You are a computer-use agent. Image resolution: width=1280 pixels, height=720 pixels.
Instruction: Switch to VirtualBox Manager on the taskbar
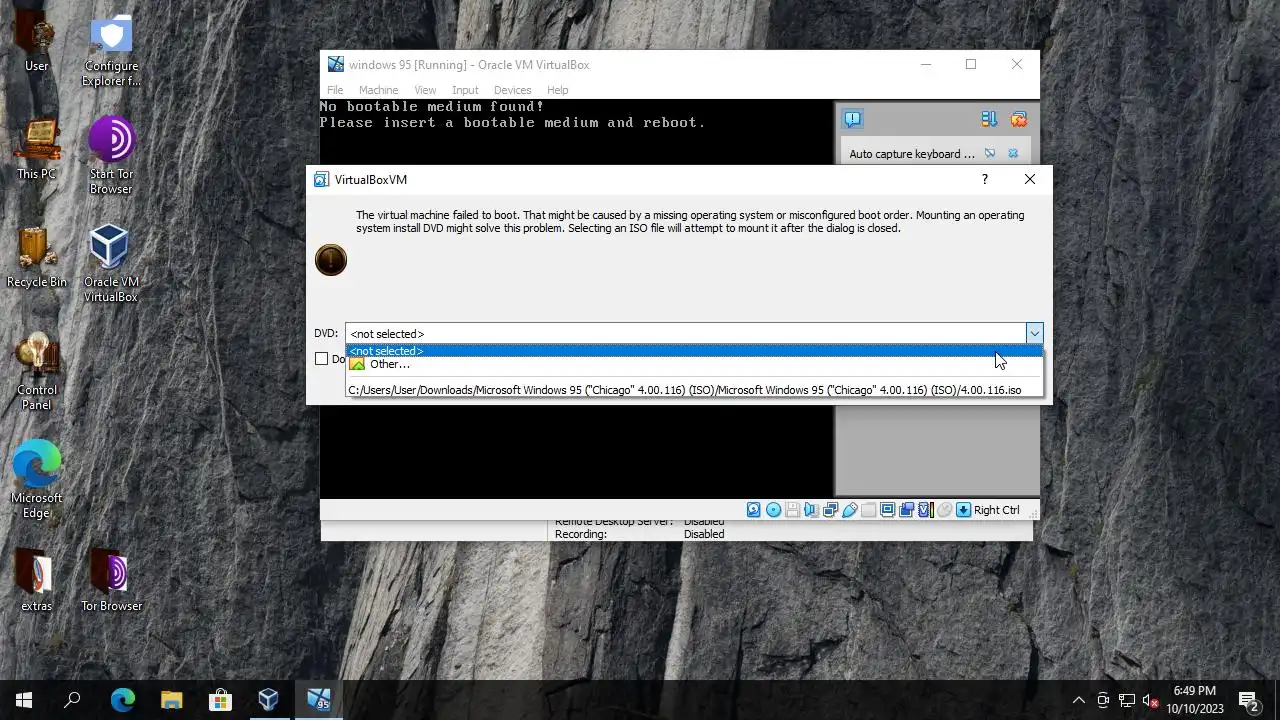pyautogui.click(x=268, y=700)
